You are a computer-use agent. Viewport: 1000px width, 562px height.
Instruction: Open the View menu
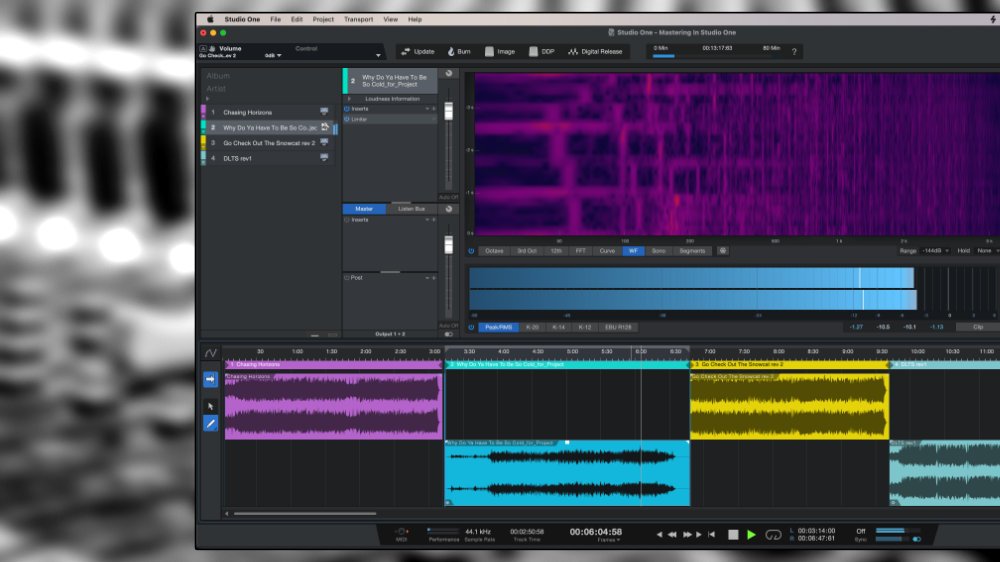coord(390,19)
